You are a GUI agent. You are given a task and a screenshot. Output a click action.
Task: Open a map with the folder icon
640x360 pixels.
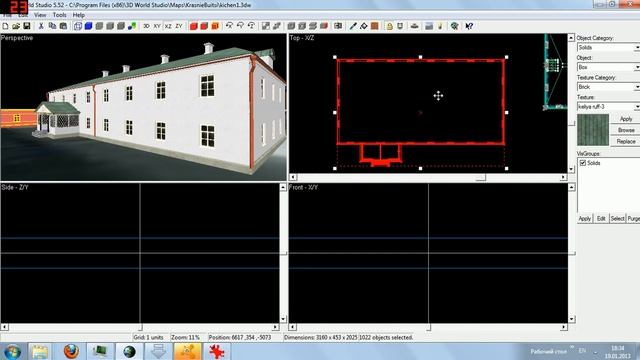pyautogui.click(x=16, y=26)
